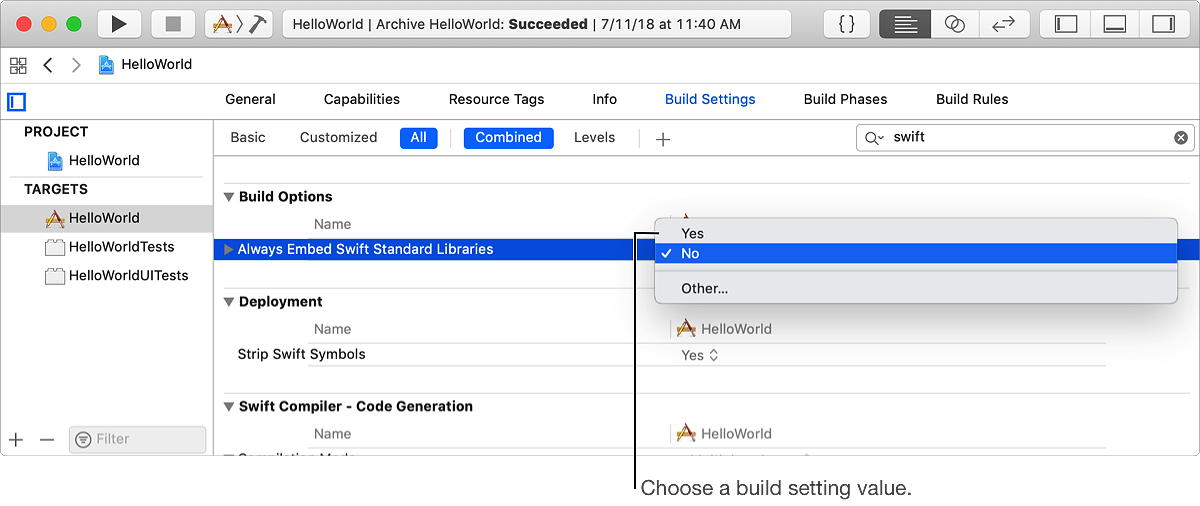Select HelloWorld target
The image size is (1200, 506).
click(106, 218)
